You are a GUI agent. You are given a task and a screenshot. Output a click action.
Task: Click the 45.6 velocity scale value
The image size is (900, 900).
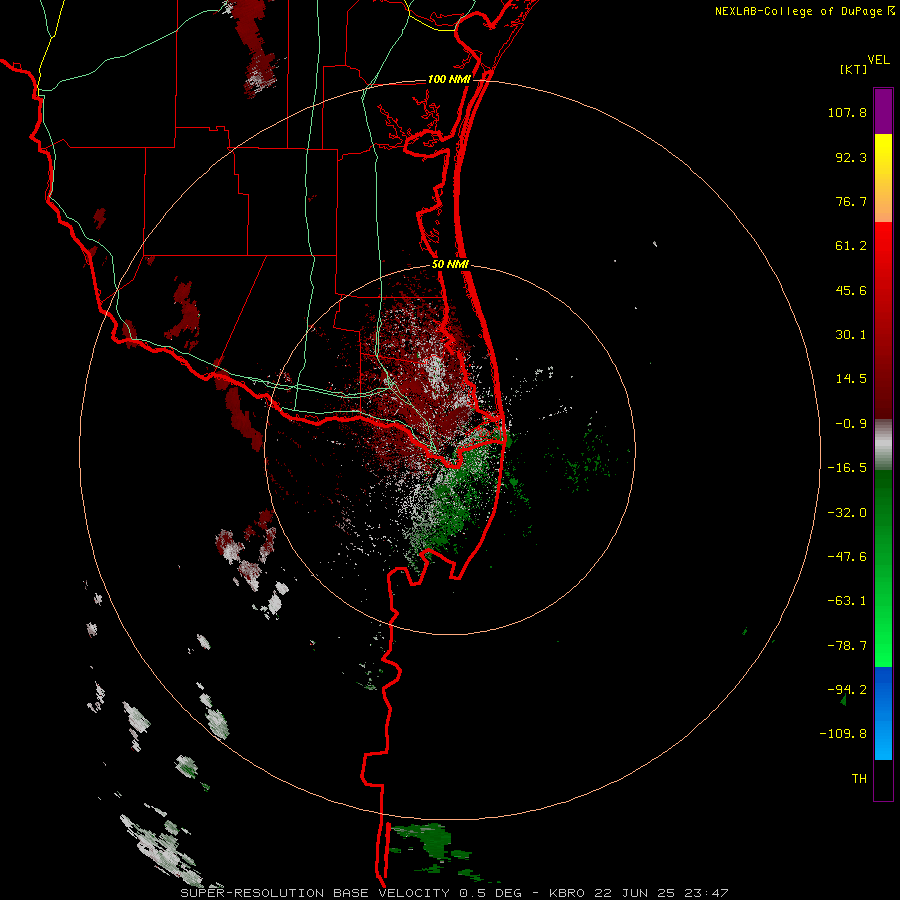(x=851, y=290)
